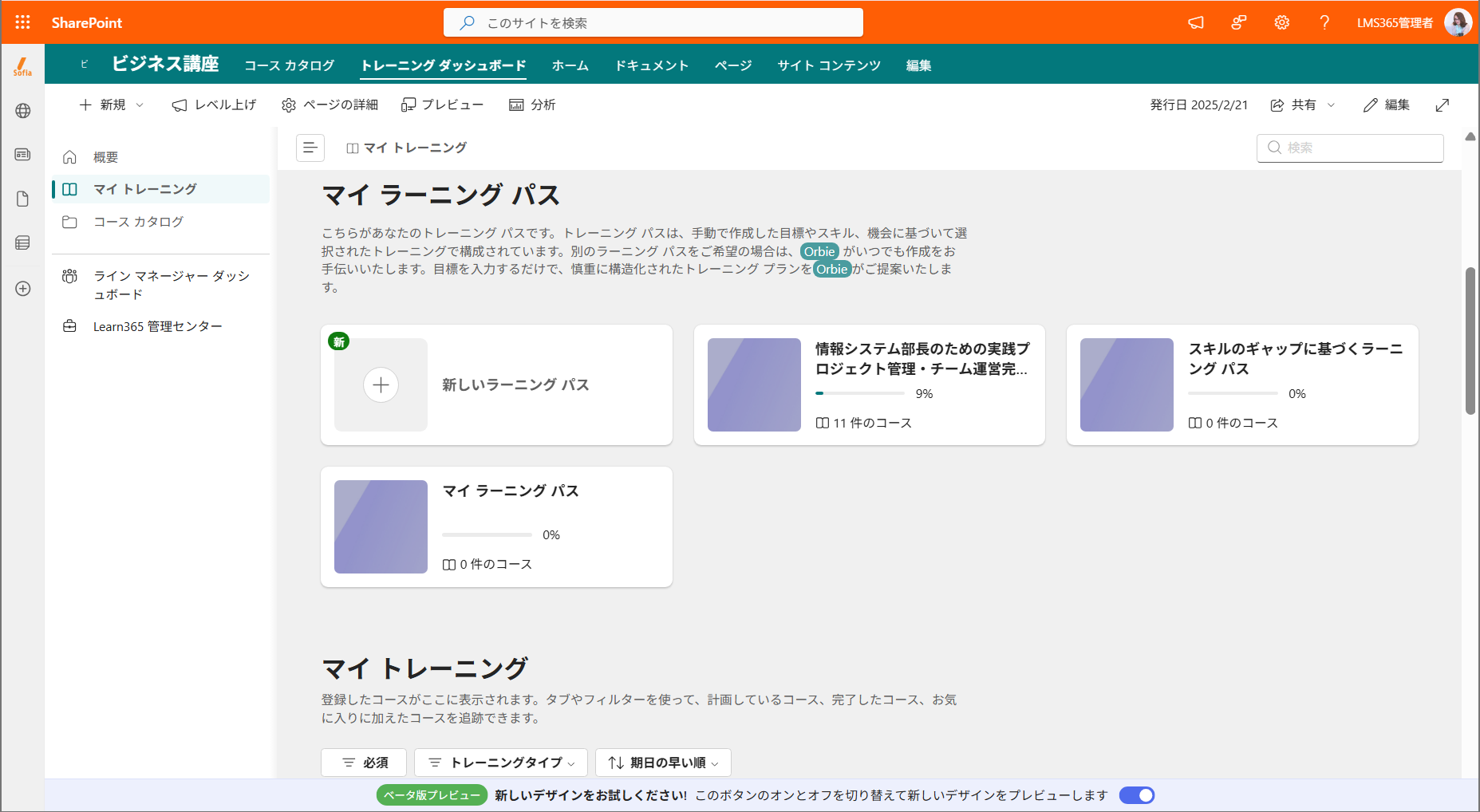Open 分析 analytics in the toolbar
Screen dimensions: 1480x812
point(532,105)
